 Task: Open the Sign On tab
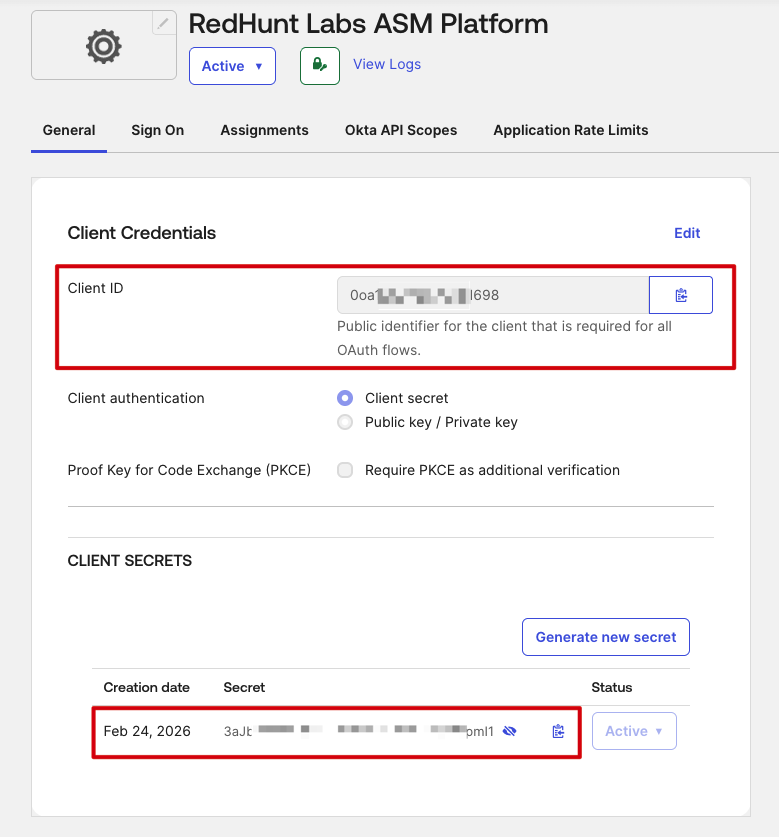(x=157, y=130)
